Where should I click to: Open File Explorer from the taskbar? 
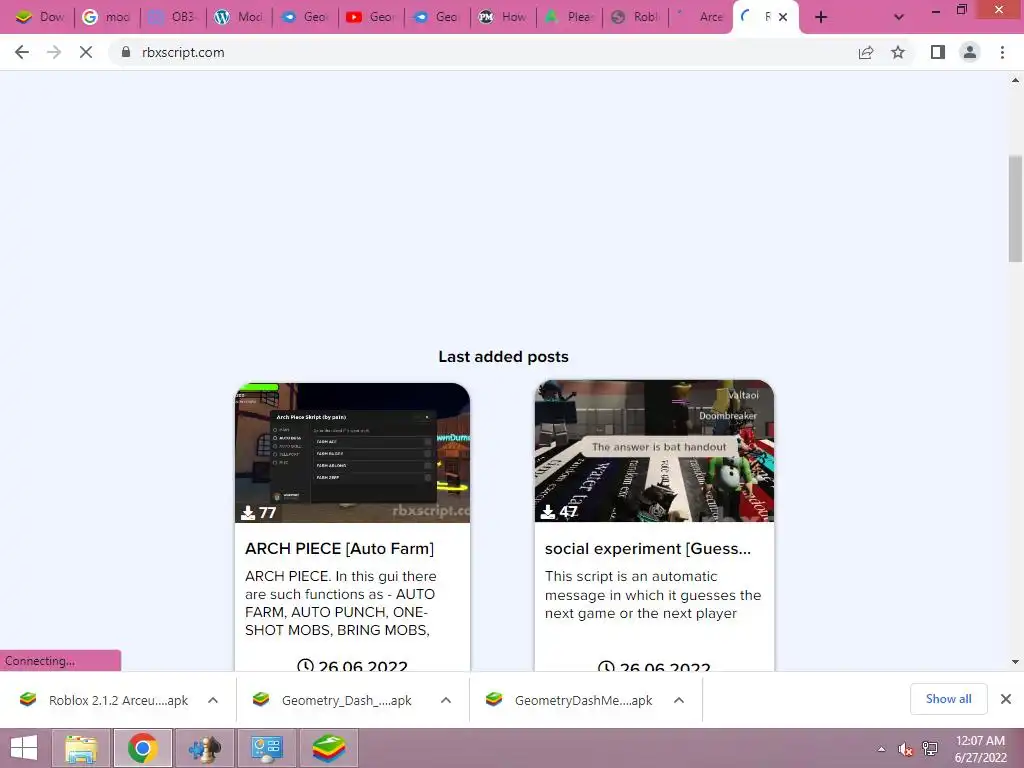(x=82, y=748)
